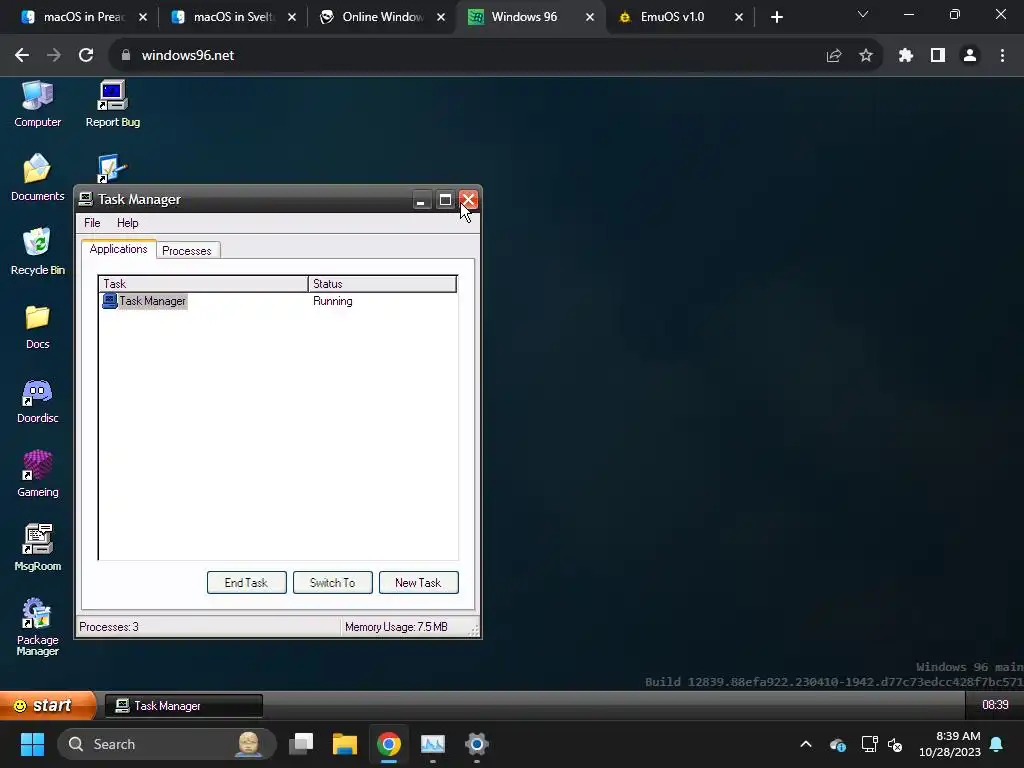Switch to the EmuOS v1.0 browser tab
This screenshot has width=1024, height=768.
(x=672, y=17)
